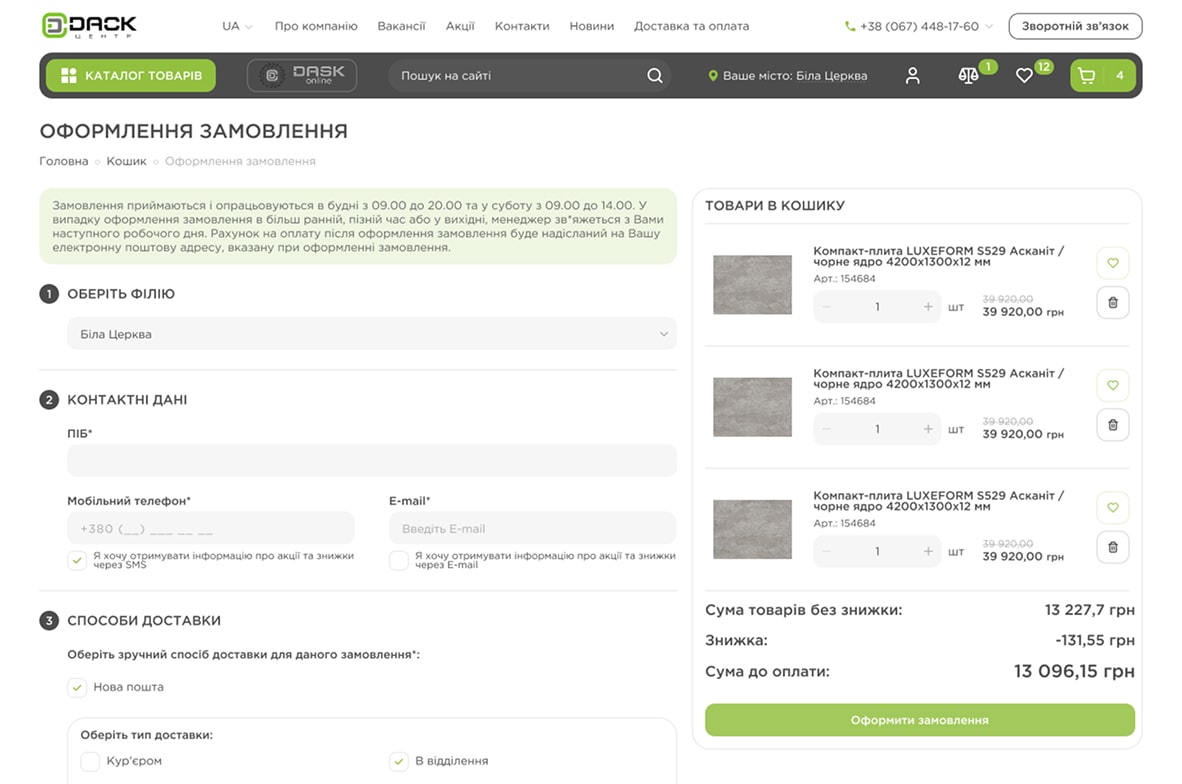Image resolution: width=1182 pixels, height=784 pixels.
Task: Enable E-mail promotions checkbox
Action: tap(399, 560)
